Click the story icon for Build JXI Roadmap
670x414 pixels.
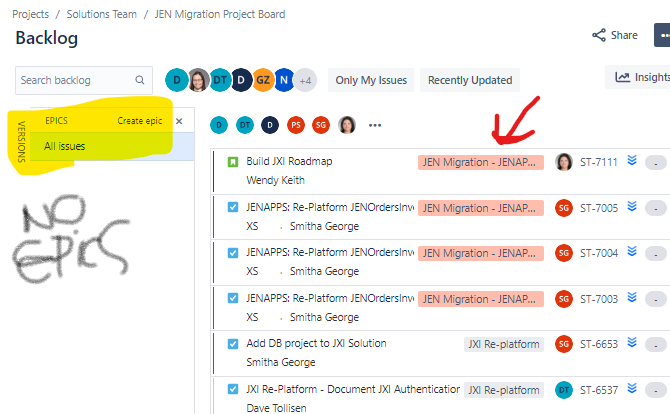click(233, 162)
